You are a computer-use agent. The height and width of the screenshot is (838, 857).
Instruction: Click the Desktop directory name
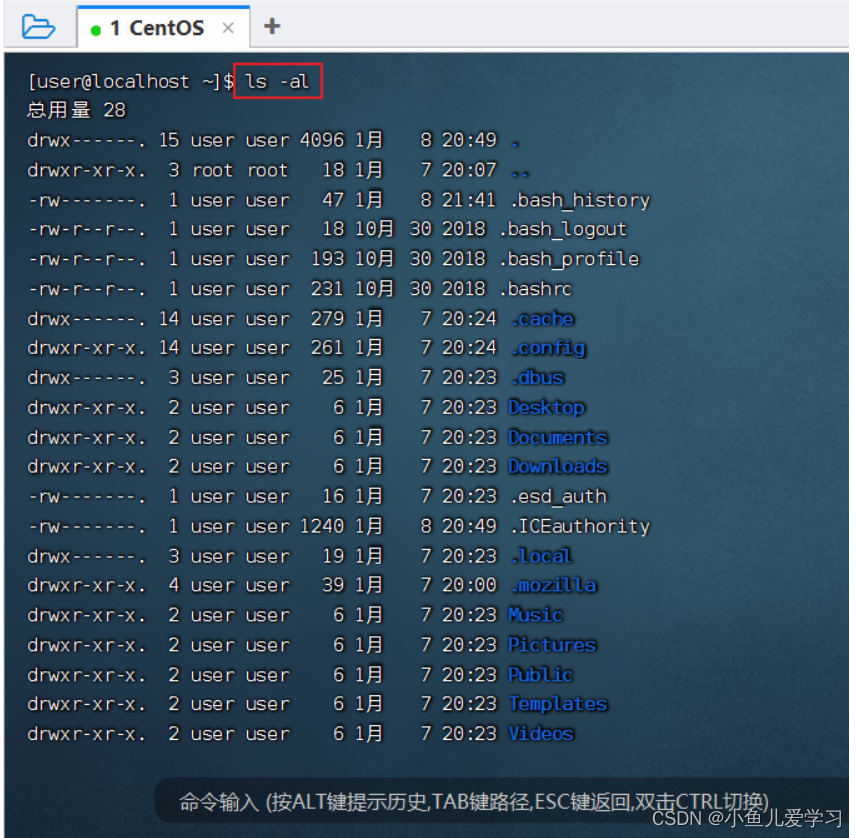click(x=547, y=408)
